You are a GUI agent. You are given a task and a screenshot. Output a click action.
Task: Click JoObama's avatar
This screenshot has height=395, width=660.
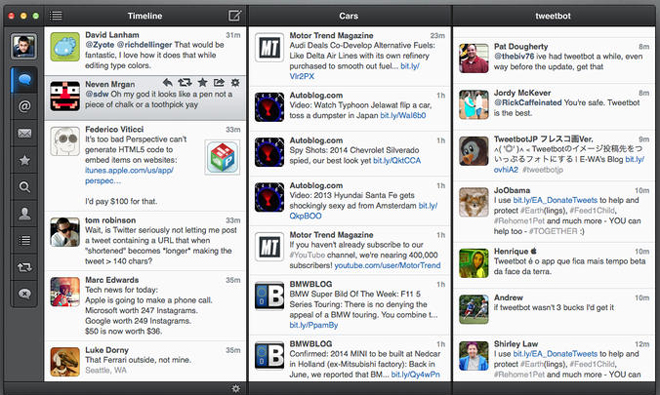[x=474, y=202]
